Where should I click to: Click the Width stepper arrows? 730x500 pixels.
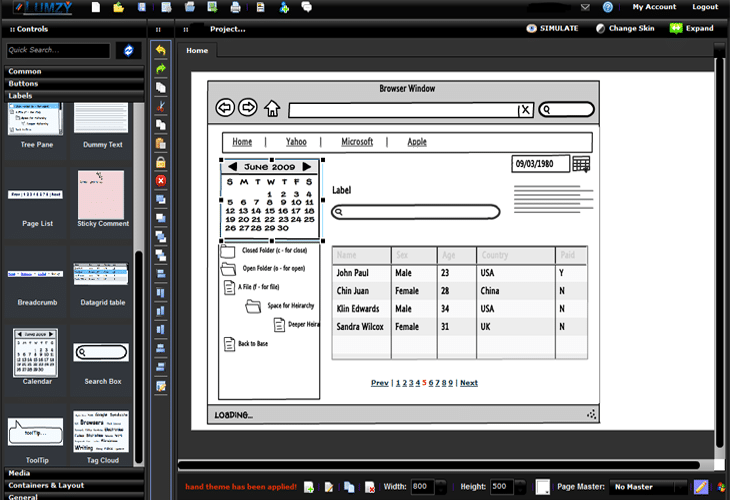(x=440, y=487)
